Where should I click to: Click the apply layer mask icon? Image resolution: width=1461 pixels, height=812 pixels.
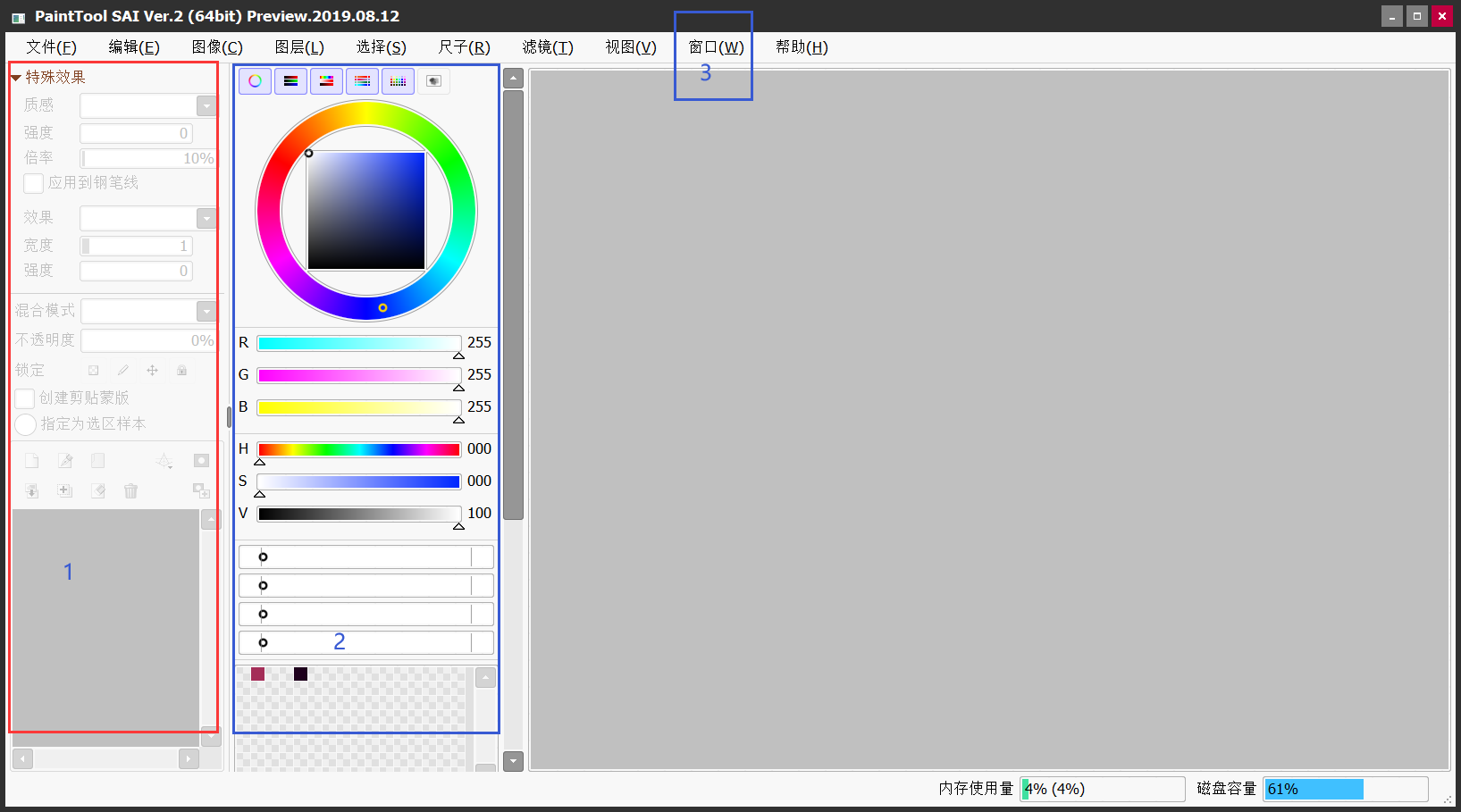201,490
